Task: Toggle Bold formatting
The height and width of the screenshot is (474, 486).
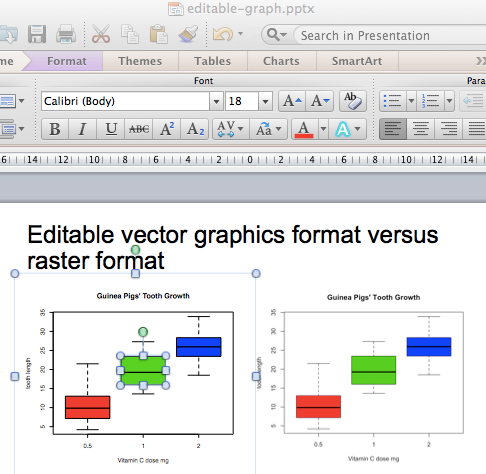Action: tap(55, 129)
